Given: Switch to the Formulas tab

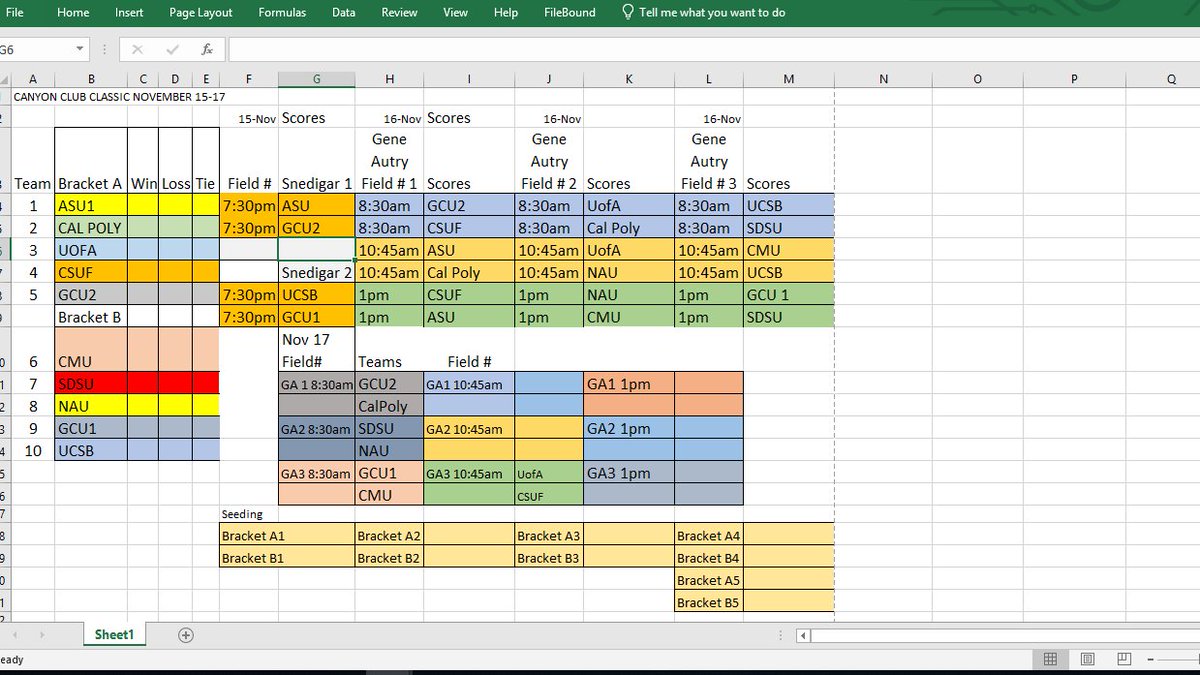Looking at the screenshot, I should 283,13.
